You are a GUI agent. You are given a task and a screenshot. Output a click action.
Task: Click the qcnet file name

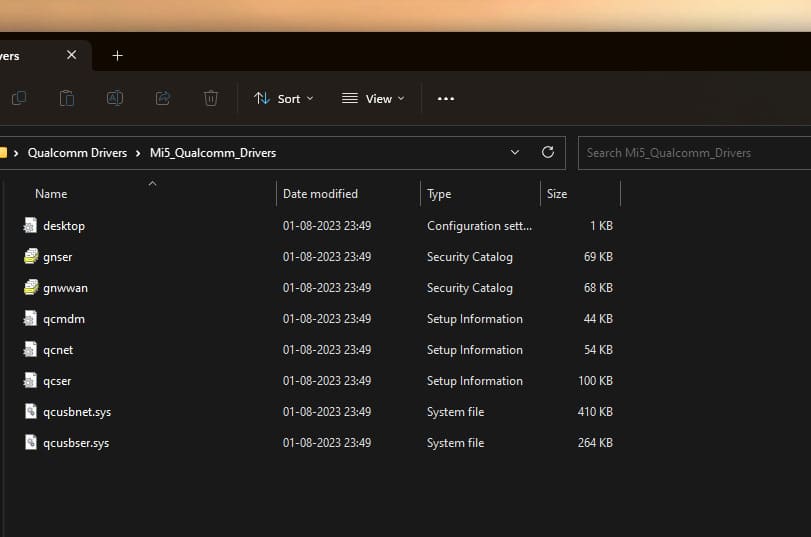pyautogui.click(x=58, y=350)
